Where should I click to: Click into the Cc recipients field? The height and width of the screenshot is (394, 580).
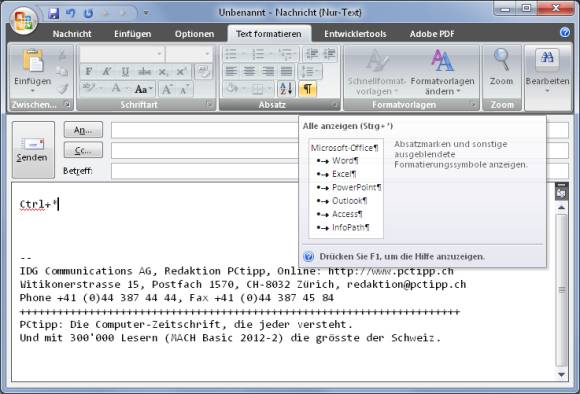[x=204, y=150]
